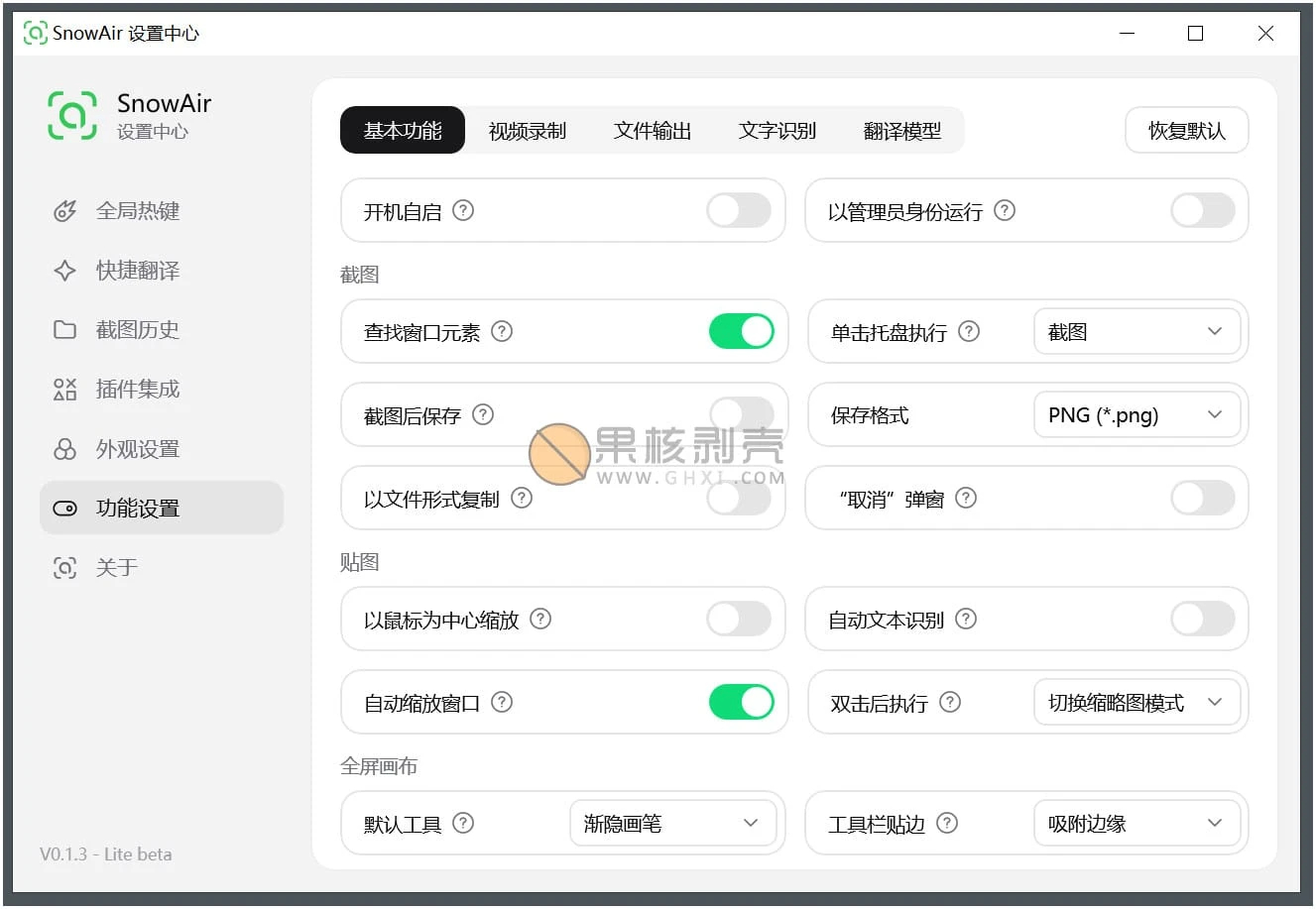The width and height of the screenshot is (1316, 909).
Task: Enable the "取消"弹窗 switch
Action: point(1203,498)
